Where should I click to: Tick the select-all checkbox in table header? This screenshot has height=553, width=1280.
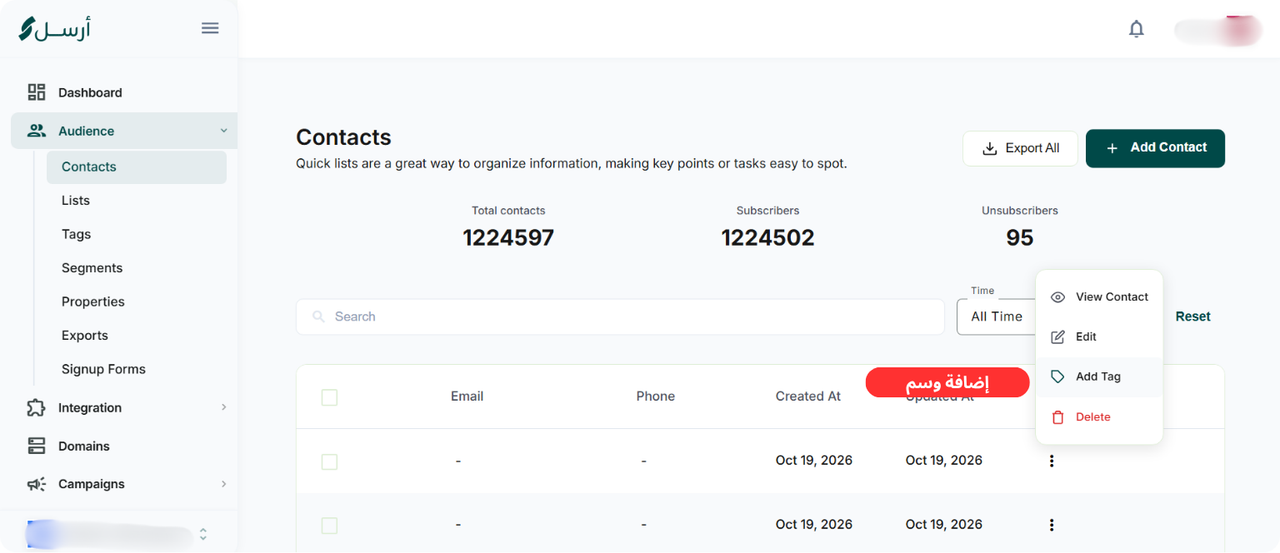point(329,398)
